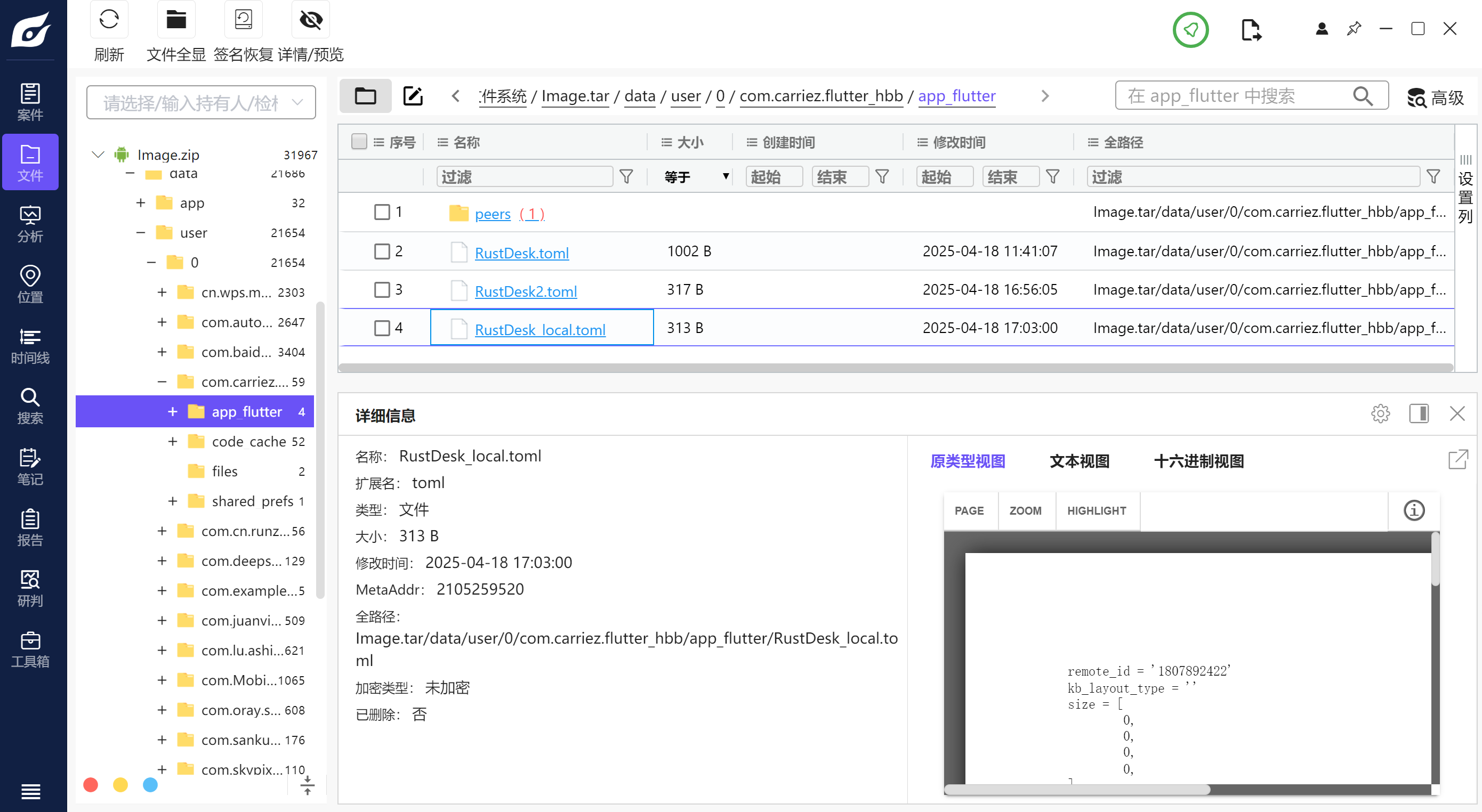Click the 名称 filter input field

coord(525,176)
